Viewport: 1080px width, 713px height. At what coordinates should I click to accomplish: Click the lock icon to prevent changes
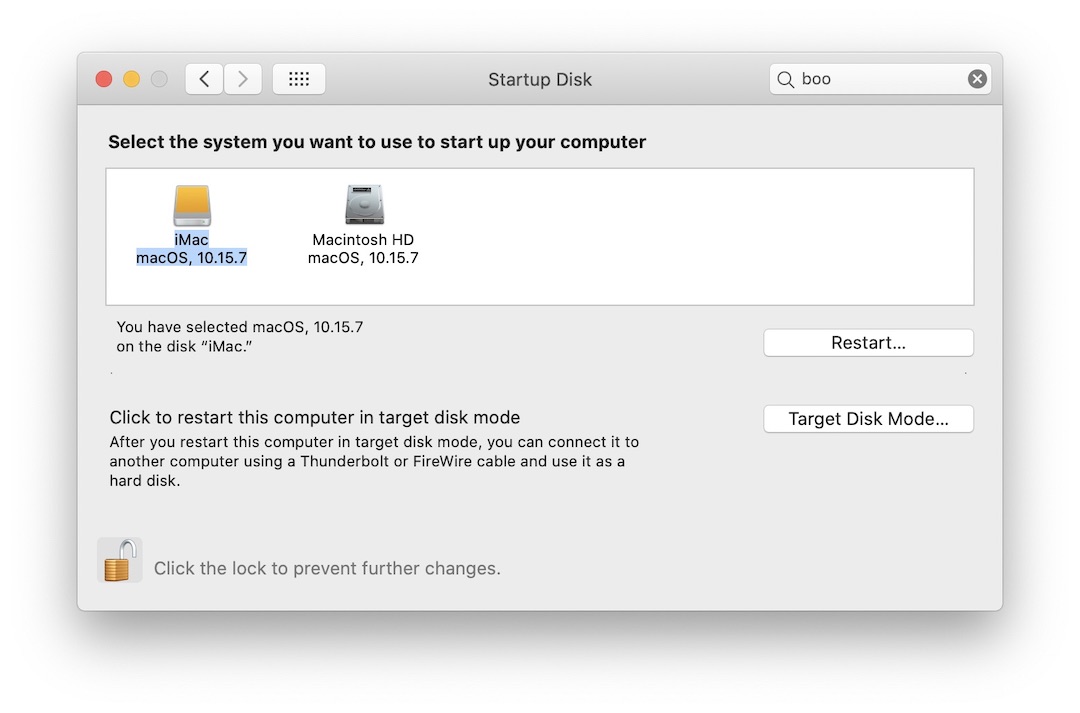[x=120, y=560]
